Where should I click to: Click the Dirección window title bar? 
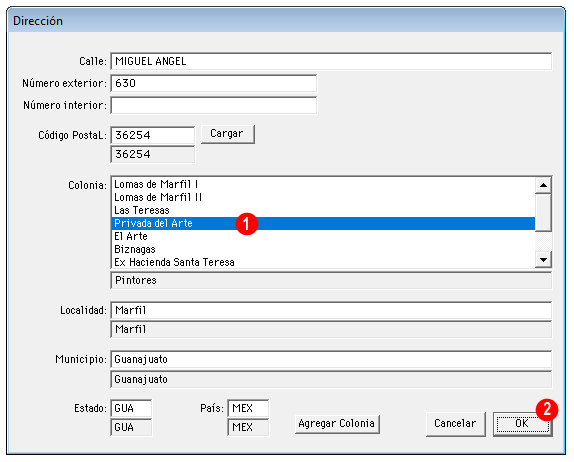coord(286,21)
